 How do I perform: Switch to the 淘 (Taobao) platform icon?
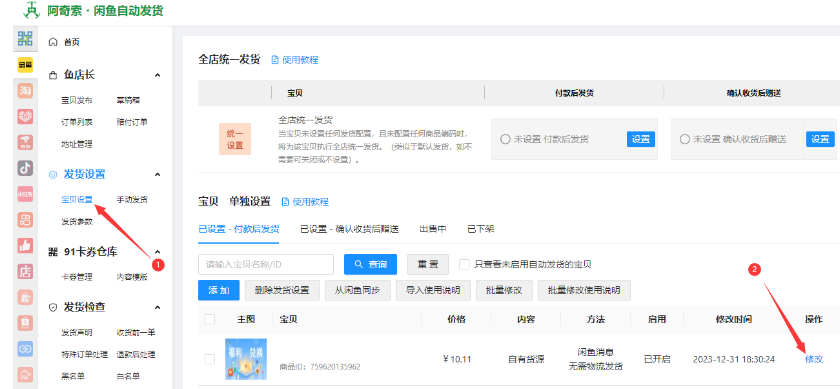(25, 91)
